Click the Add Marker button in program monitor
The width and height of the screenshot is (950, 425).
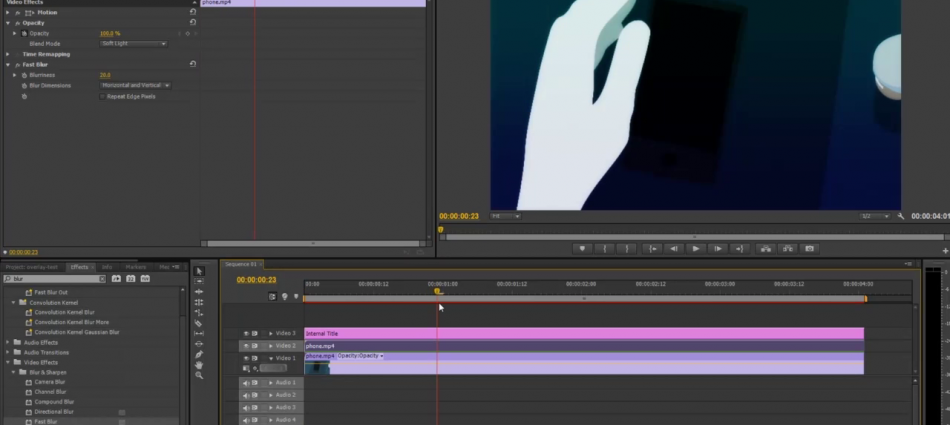583,248
